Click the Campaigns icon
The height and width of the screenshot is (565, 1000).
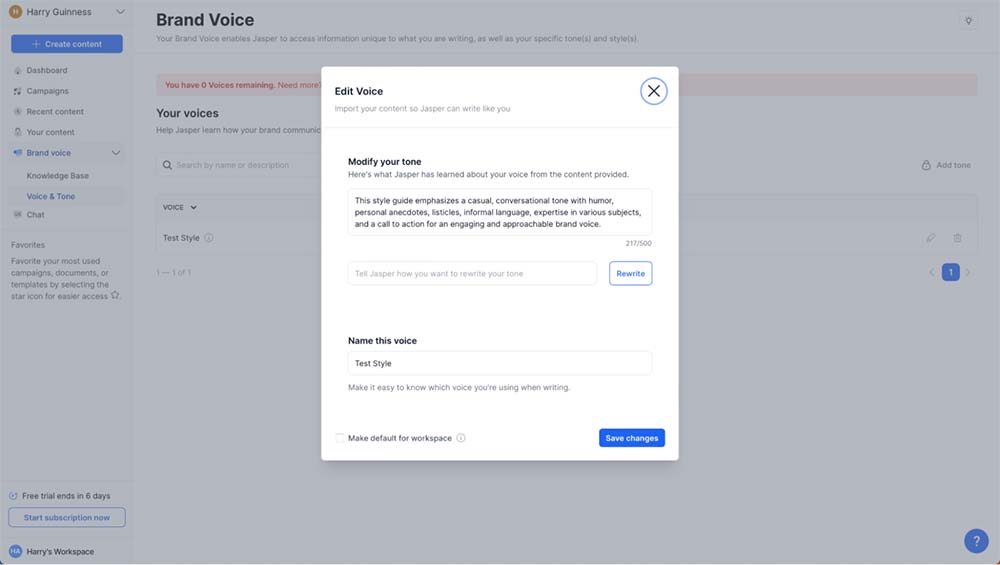point(17,91)
